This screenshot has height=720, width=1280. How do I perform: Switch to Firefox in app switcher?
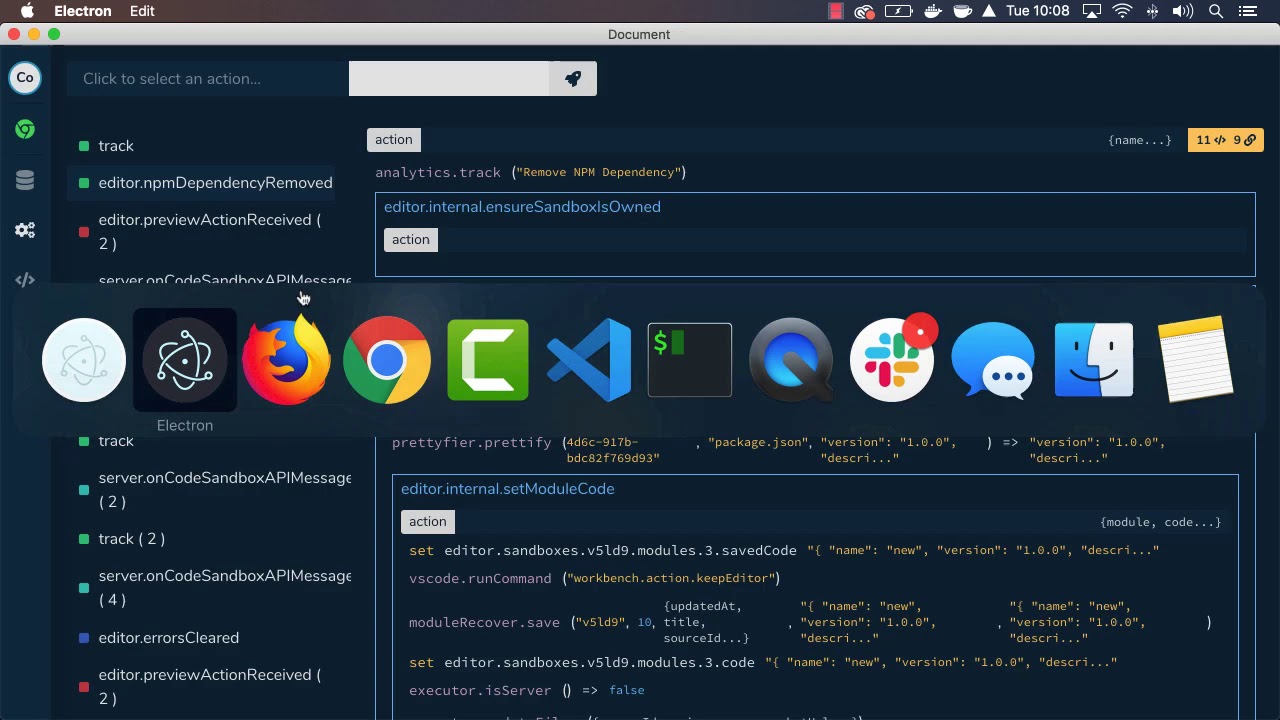click(286, 360)
